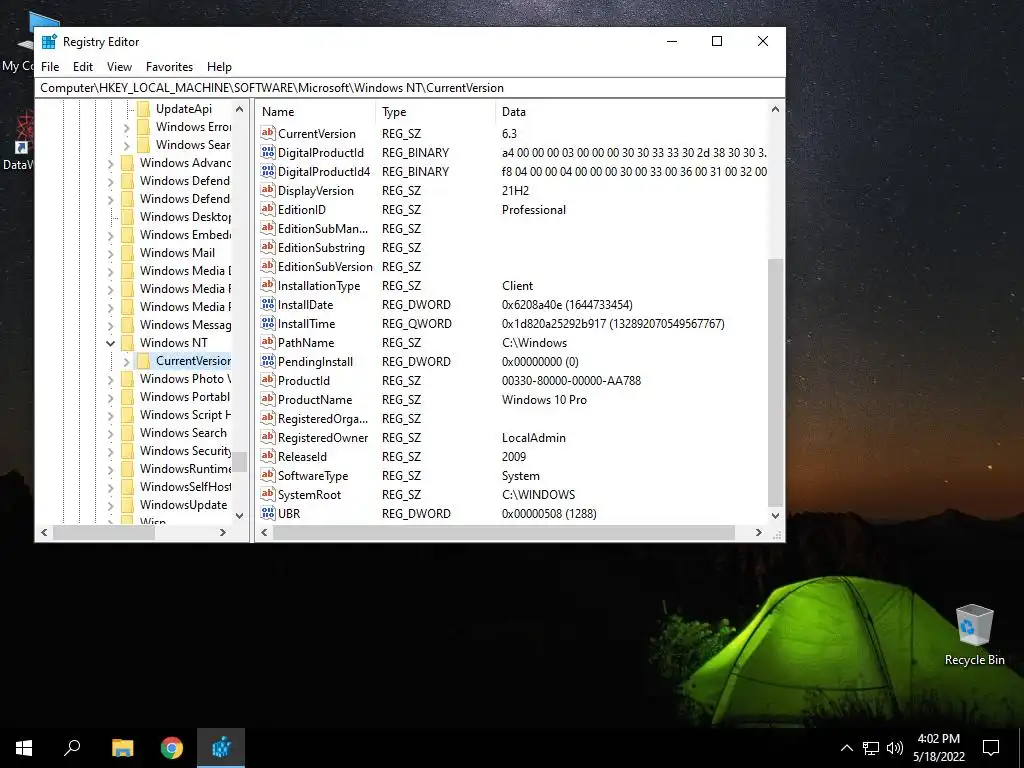
Task: Open the Edit menu
Action: pyautogui.click(x=82, y=67)
